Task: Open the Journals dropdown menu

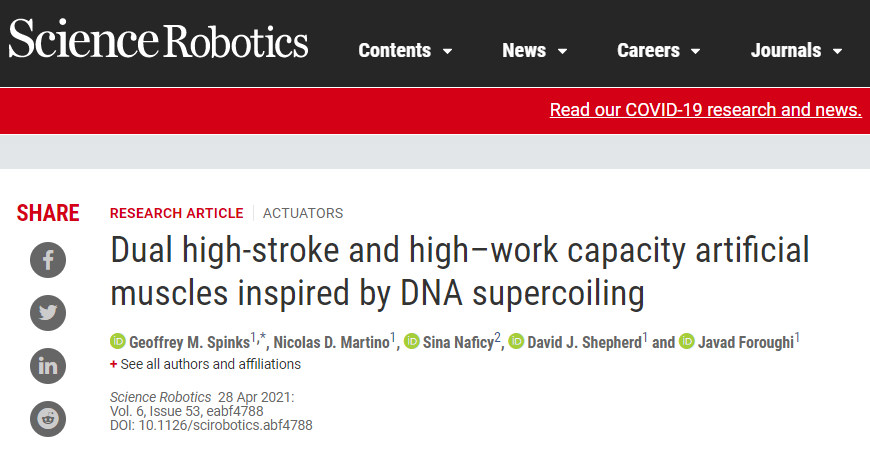Action: tap(796, 51)
